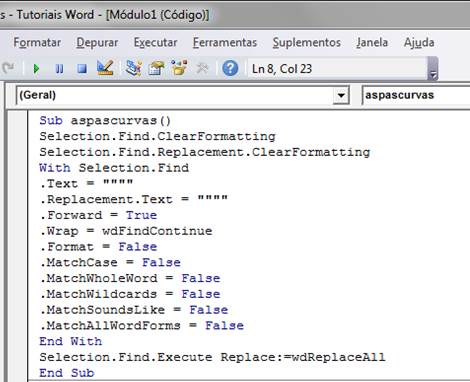Image resolution: width=470 pixels, height=382 pixels.
Task: Expand the (Geral) object dropdown arrow
Action: click(341, 95)
